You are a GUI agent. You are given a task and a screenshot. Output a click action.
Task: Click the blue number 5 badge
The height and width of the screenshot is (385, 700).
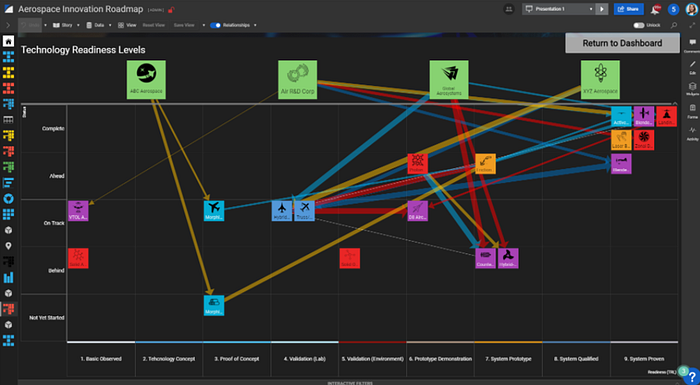[673, 9]
